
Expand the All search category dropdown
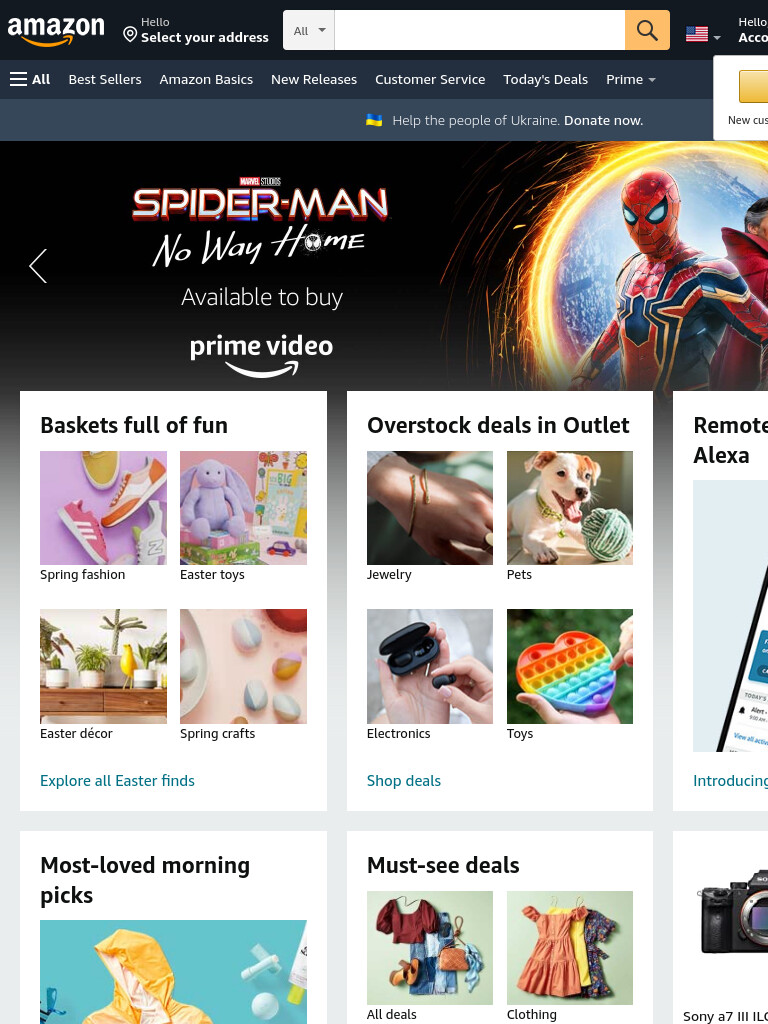coord(309,30)
